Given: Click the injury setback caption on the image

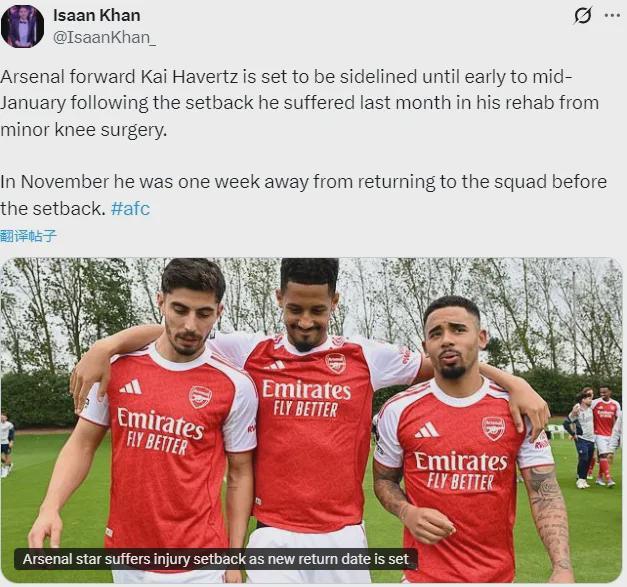Looking at the screenshot, I should click(215, 559).
